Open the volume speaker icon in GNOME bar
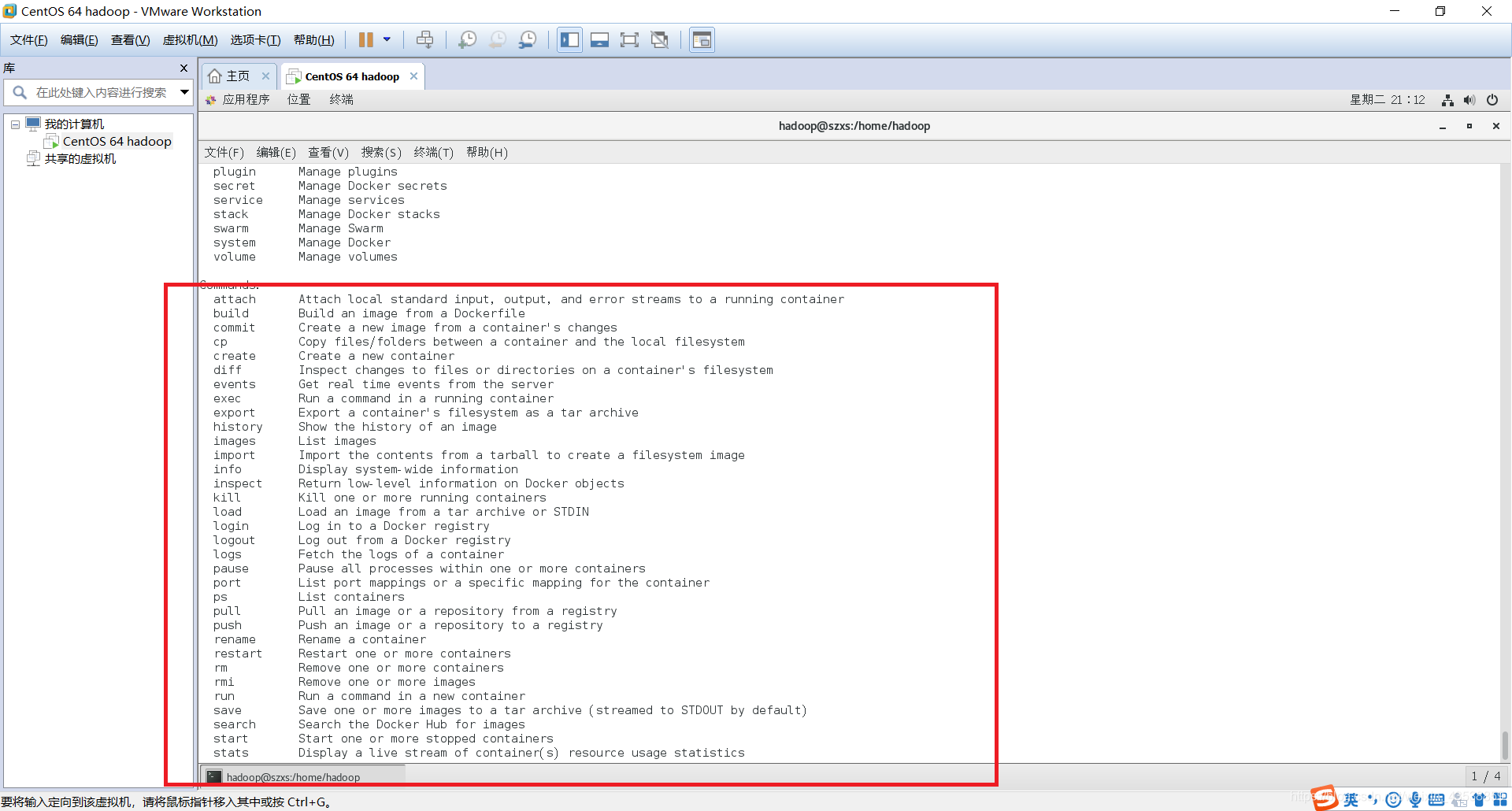The height and width of the screenshot is (811, 1512). point(1469,100)
